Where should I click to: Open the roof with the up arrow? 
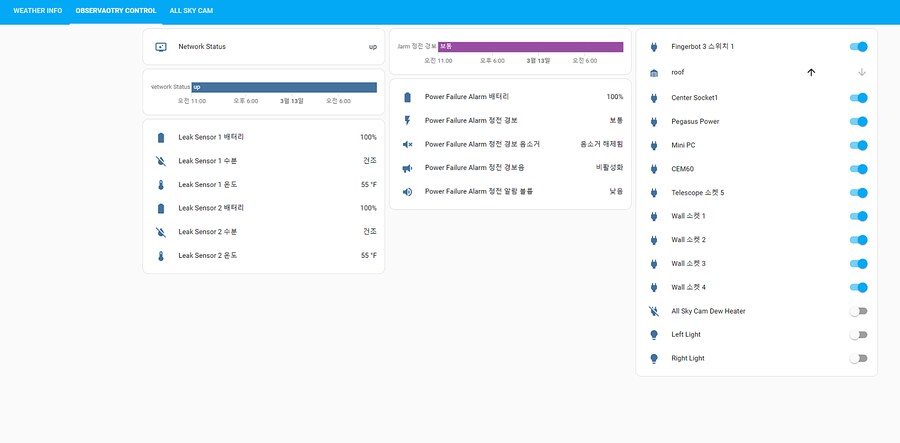tap(811, 73)
